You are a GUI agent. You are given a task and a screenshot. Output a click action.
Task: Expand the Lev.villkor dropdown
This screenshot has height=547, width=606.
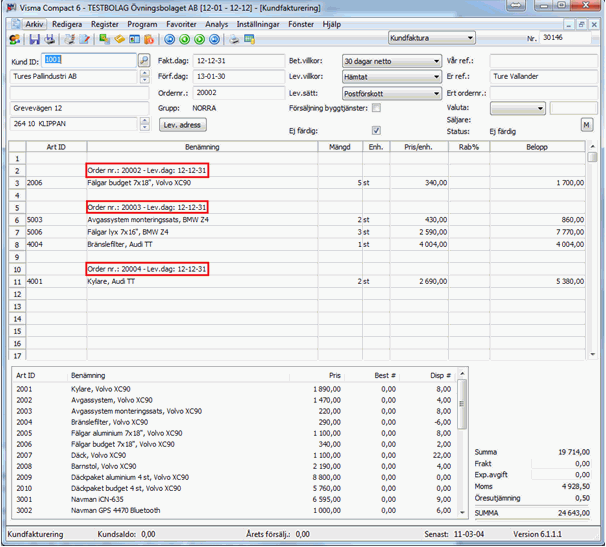(437, 77)
